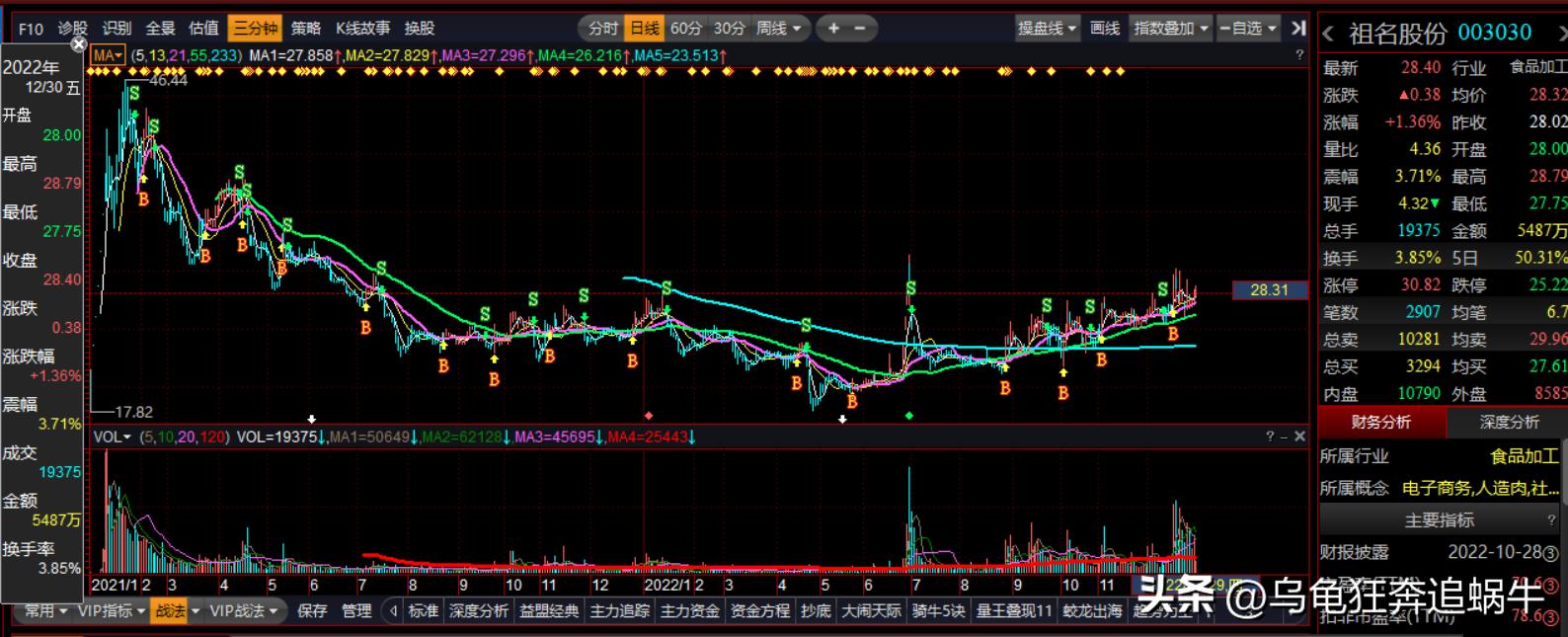The width and height of the screenshot is (1568, 637).
Task: Switch chart period to 分时
Action: (602, 29)
